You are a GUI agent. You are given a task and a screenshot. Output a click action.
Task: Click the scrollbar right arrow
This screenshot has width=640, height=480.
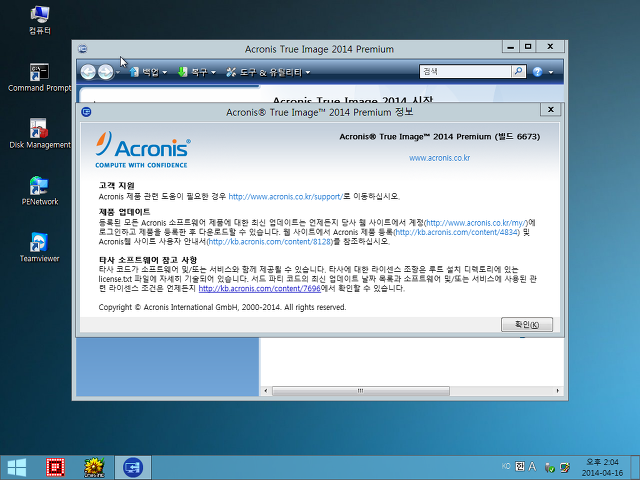pyautogui.click(x=558, y=391)
